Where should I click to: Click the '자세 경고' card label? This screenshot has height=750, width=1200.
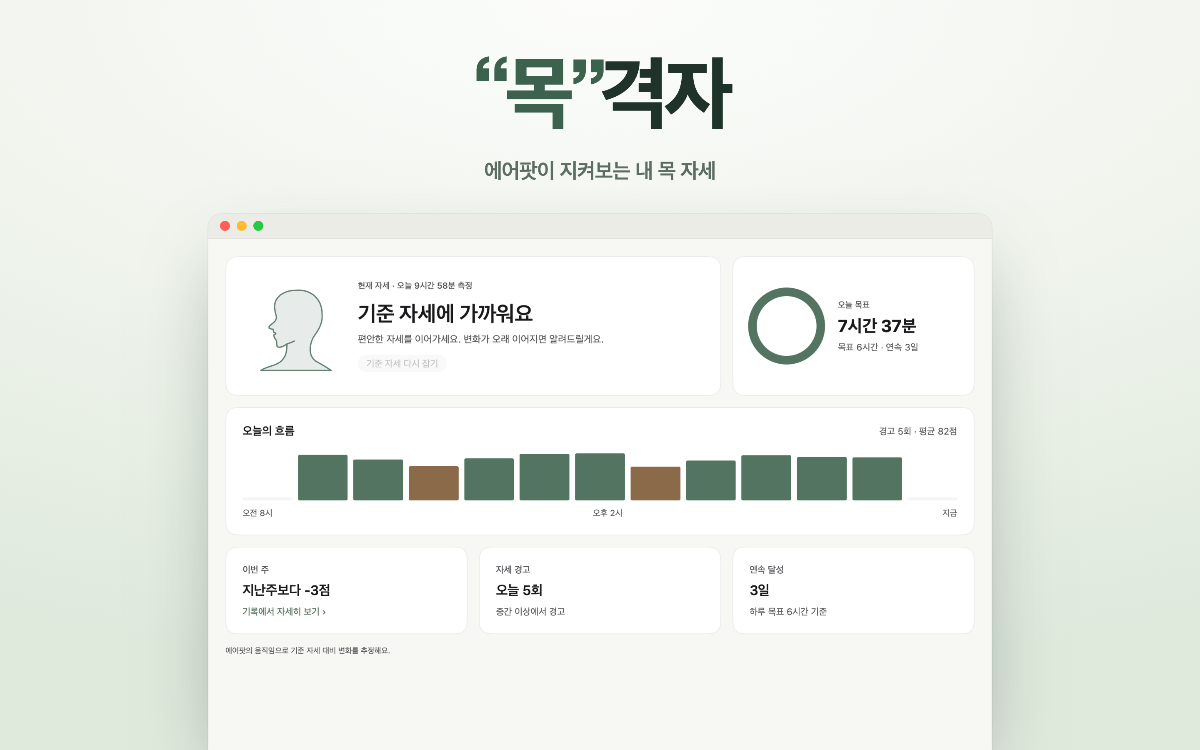coord(513,569)
